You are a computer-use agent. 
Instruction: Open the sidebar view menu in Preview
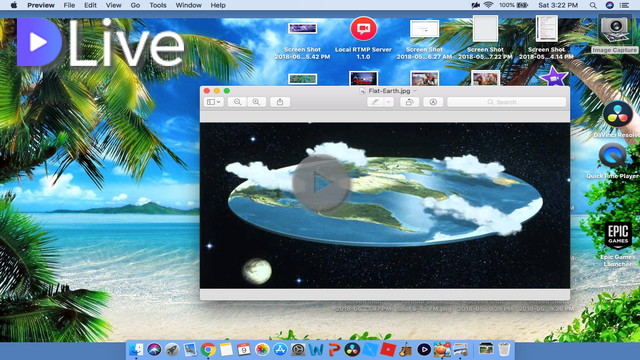click(213, 102)
